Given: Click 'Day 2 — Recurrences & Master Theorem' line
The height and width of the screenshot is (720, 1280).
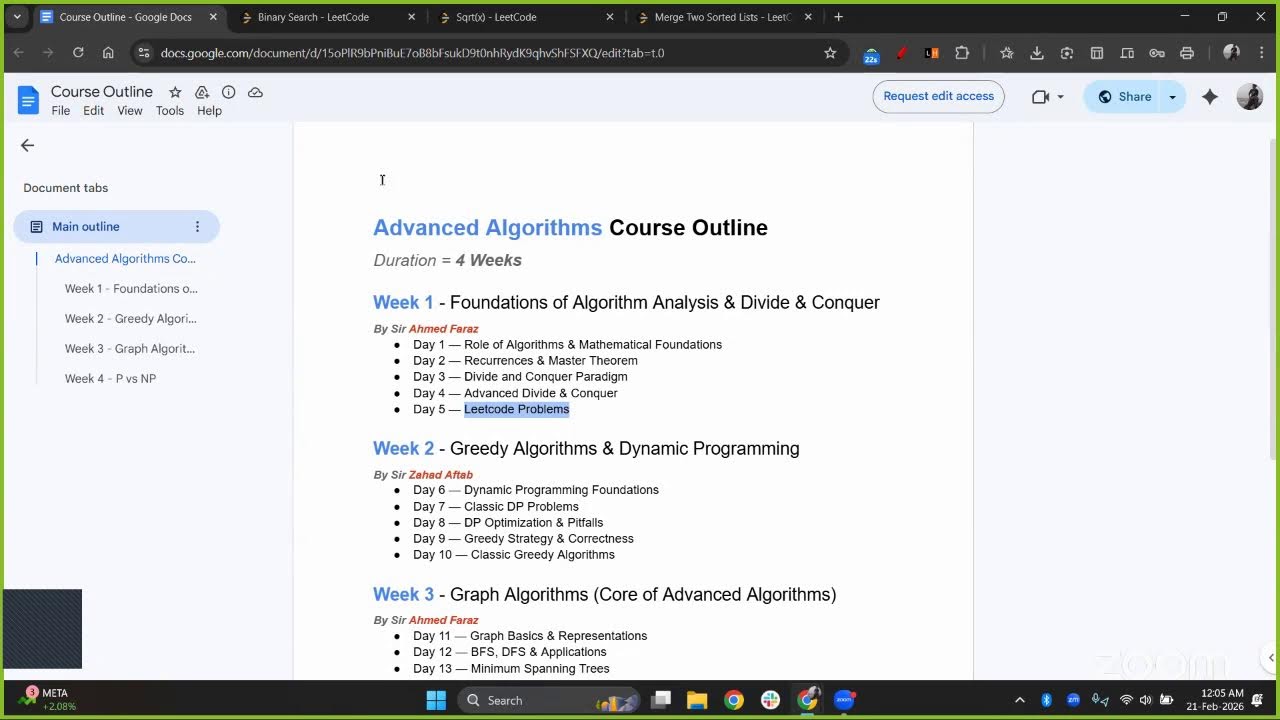Looking at the screenshot, I should [525, 361].
